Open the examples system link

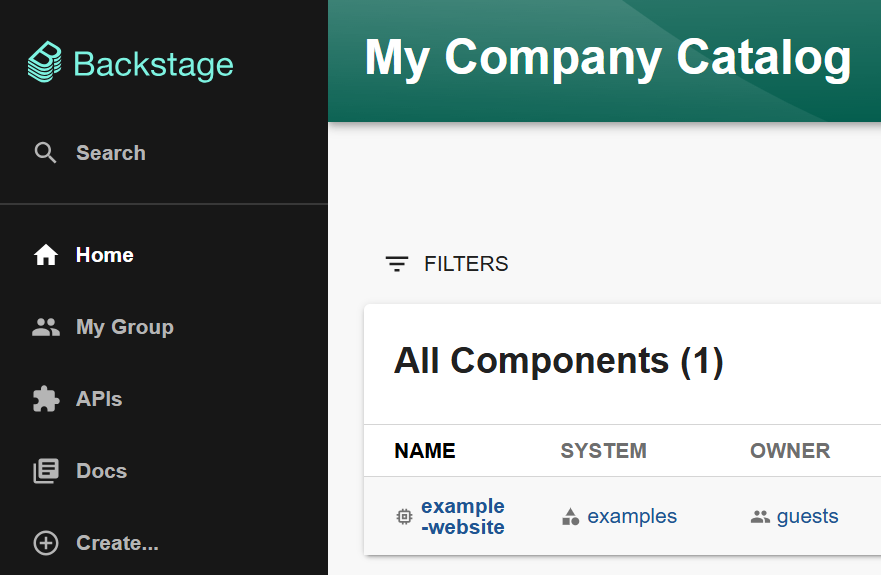[632, 517]
